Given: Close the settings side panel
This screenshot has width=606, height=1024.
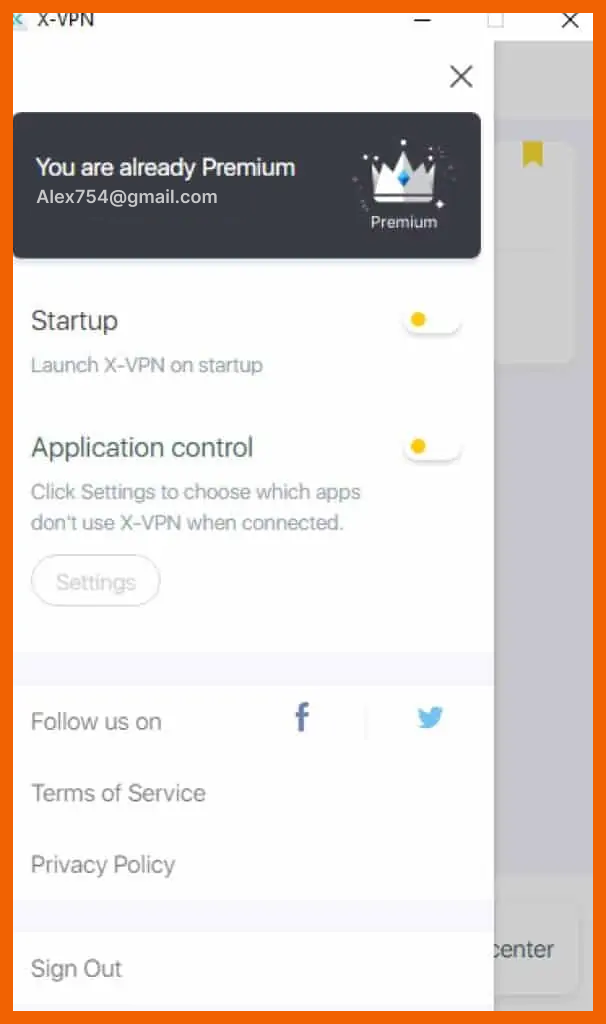Looking at the screenshot, I should tap(461, 76).
